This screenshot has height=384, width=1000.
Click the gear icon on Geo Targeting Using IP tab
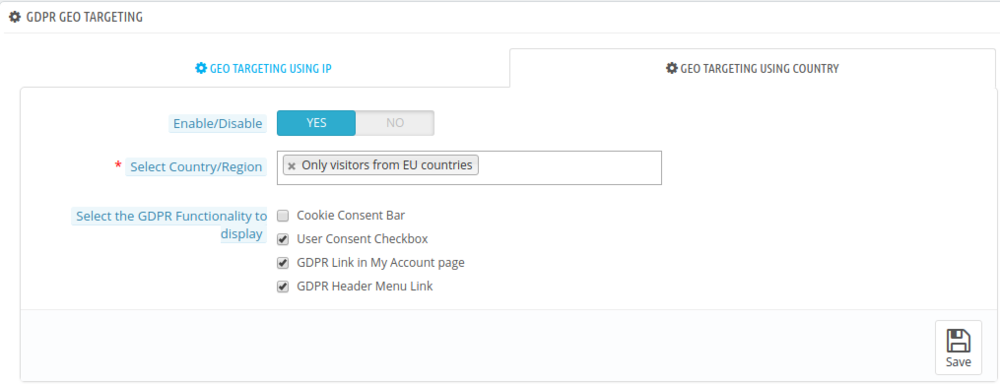click(x=201, y=68)
